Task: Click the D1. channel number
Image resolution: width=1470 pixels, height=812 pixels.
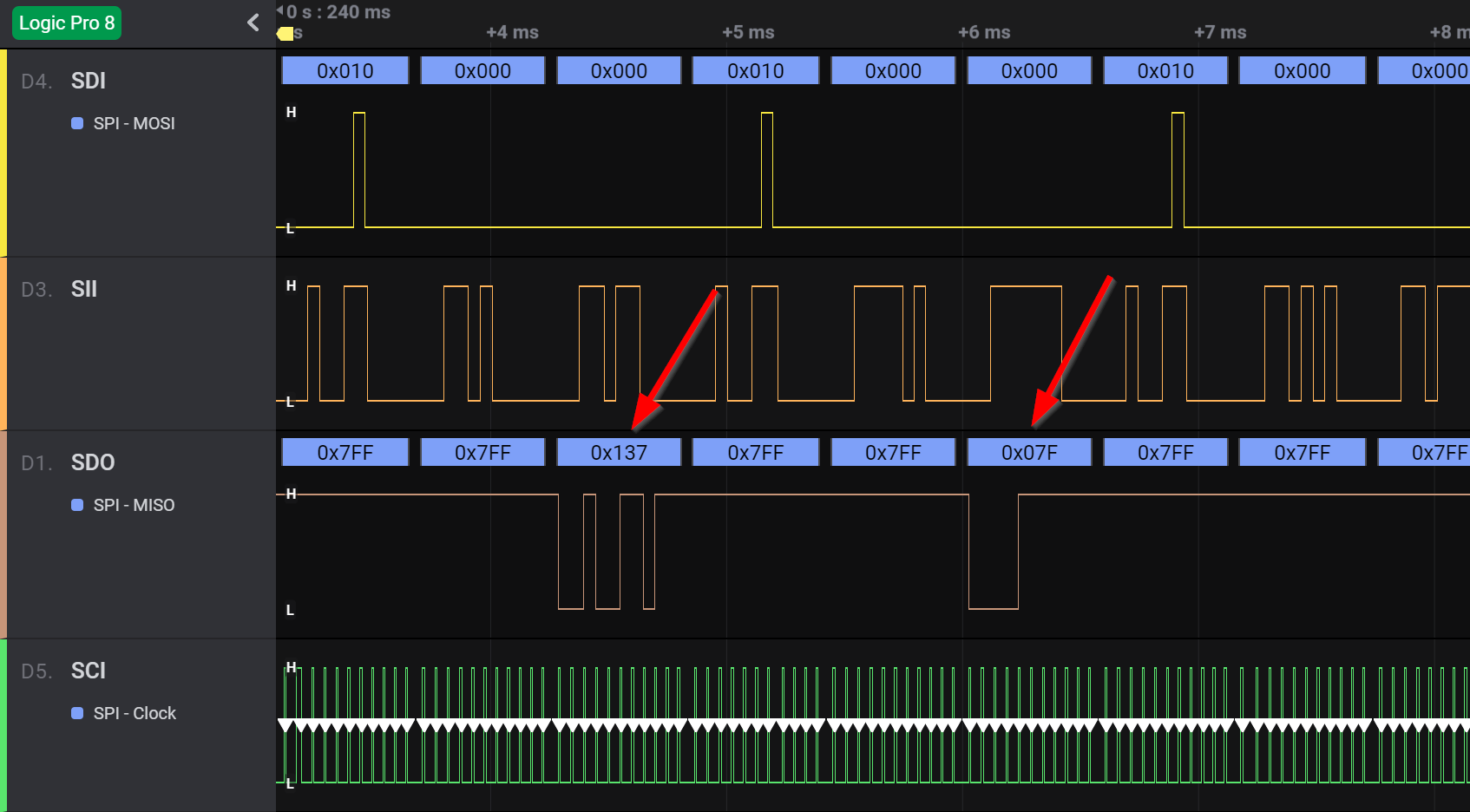Action: click(x=36, y=463)
